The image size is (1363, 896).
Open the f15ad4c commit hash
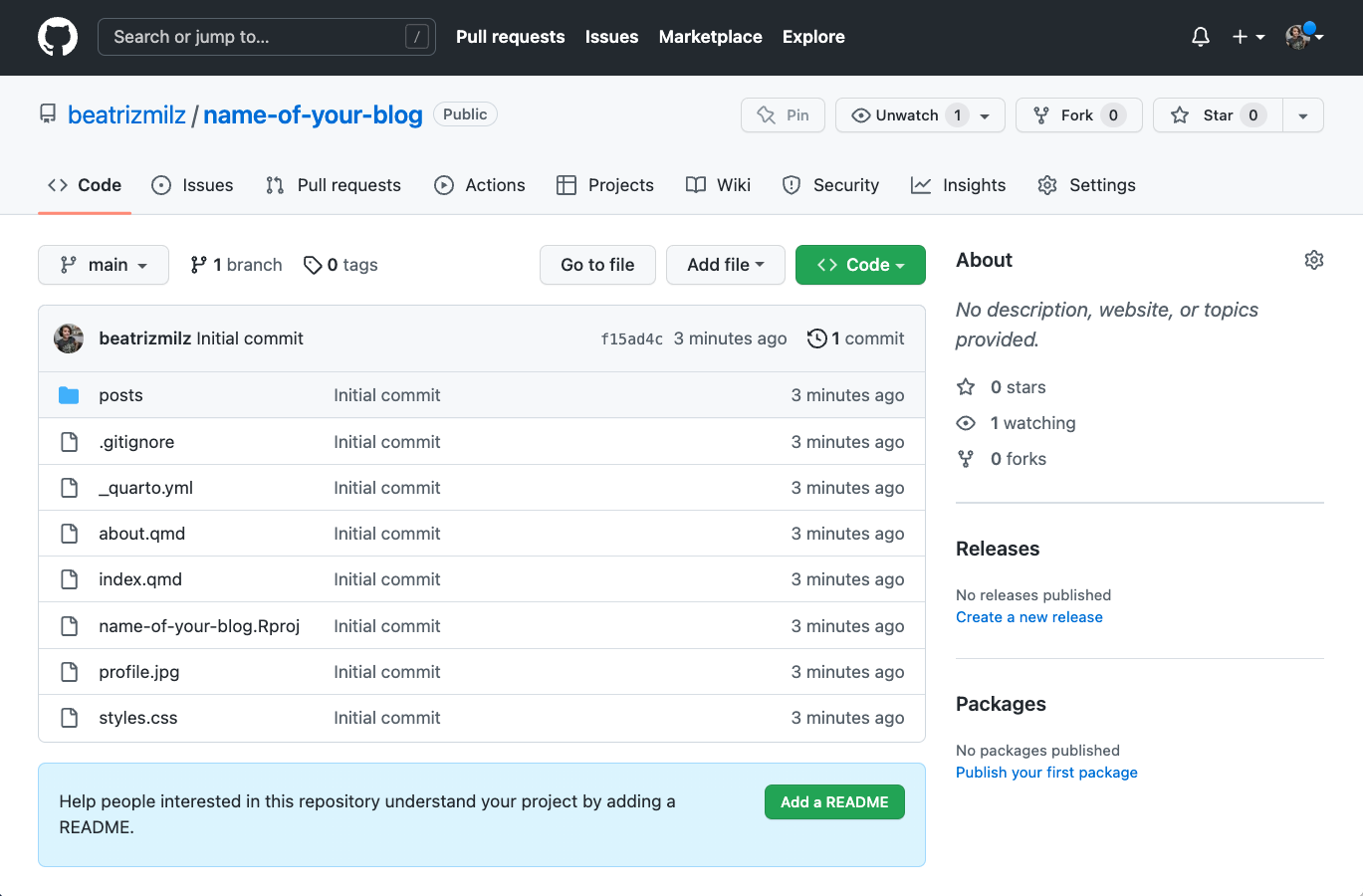tap(631, 339)
